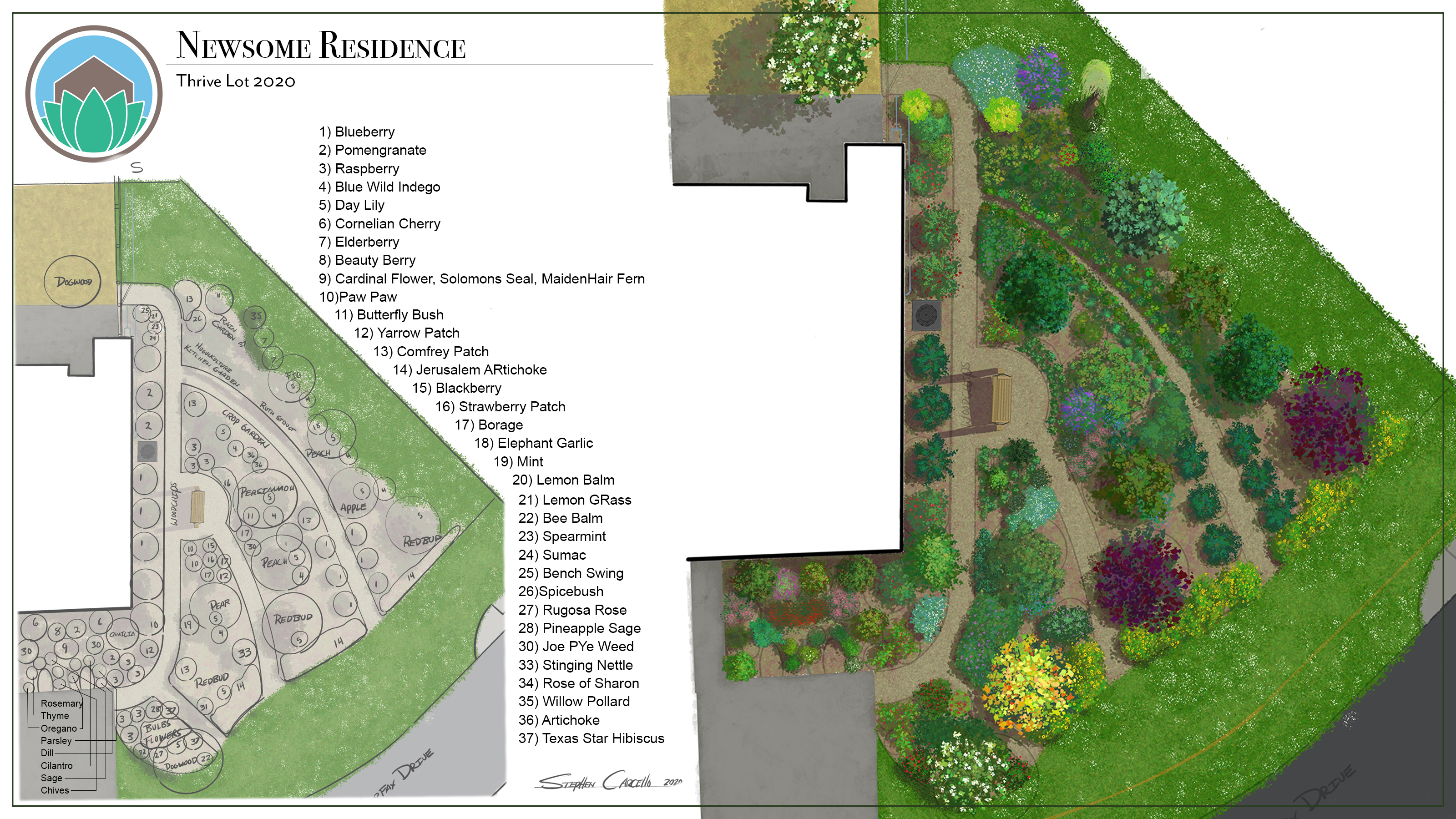The width and height of the screenshot is (1456, 819).
Task: Click the Rosemary herb label
Action: pyautogui.click(x=61, y=703)
